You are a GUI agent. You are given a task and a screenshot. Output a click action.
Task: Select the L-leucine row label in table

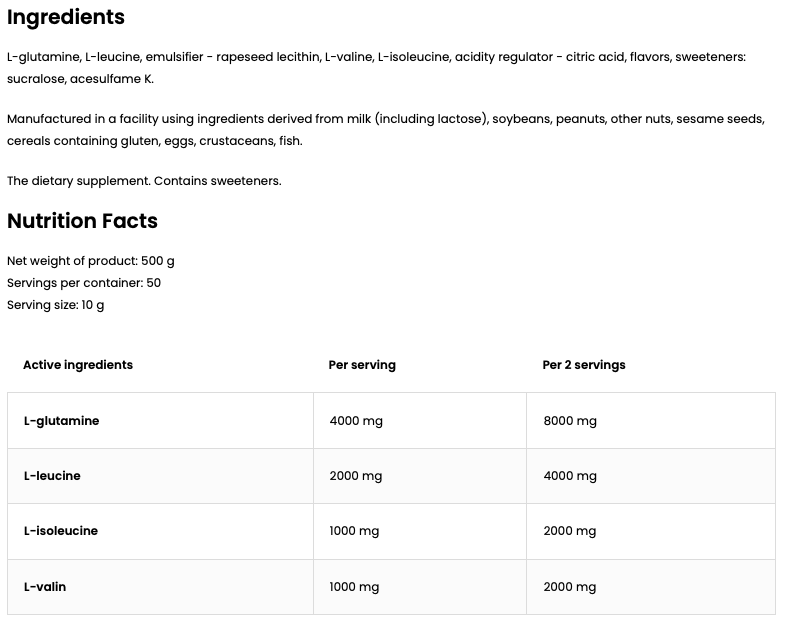point(52,476)
